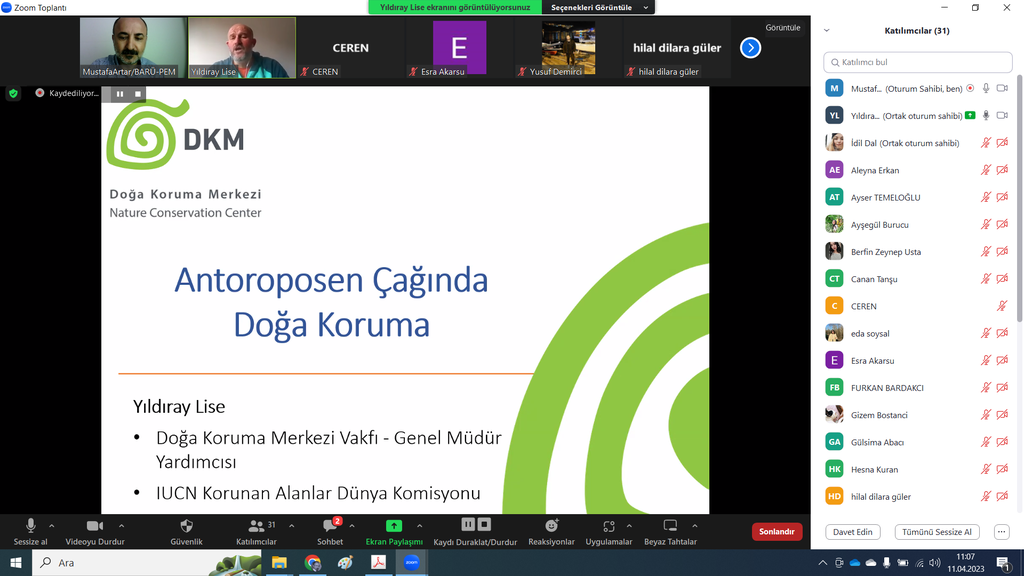Image resolution: width=1024 pixels, height=576 pixels.
Task: Open Reaksiyonlar reactions menu
Action: click(x=551, y=532)
